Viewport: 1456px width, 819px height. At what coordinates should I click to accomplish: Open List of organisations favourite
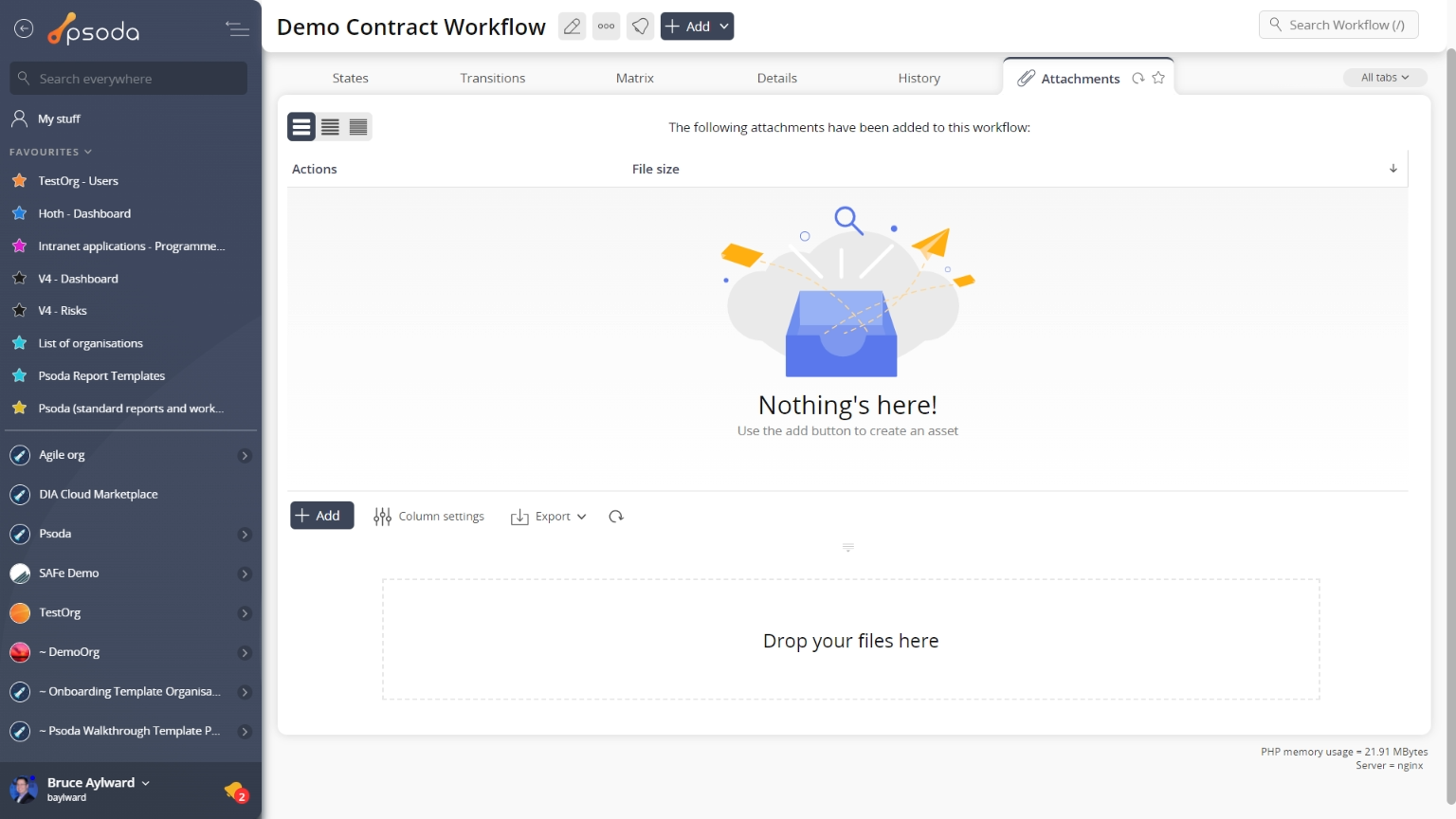(90, 343)
